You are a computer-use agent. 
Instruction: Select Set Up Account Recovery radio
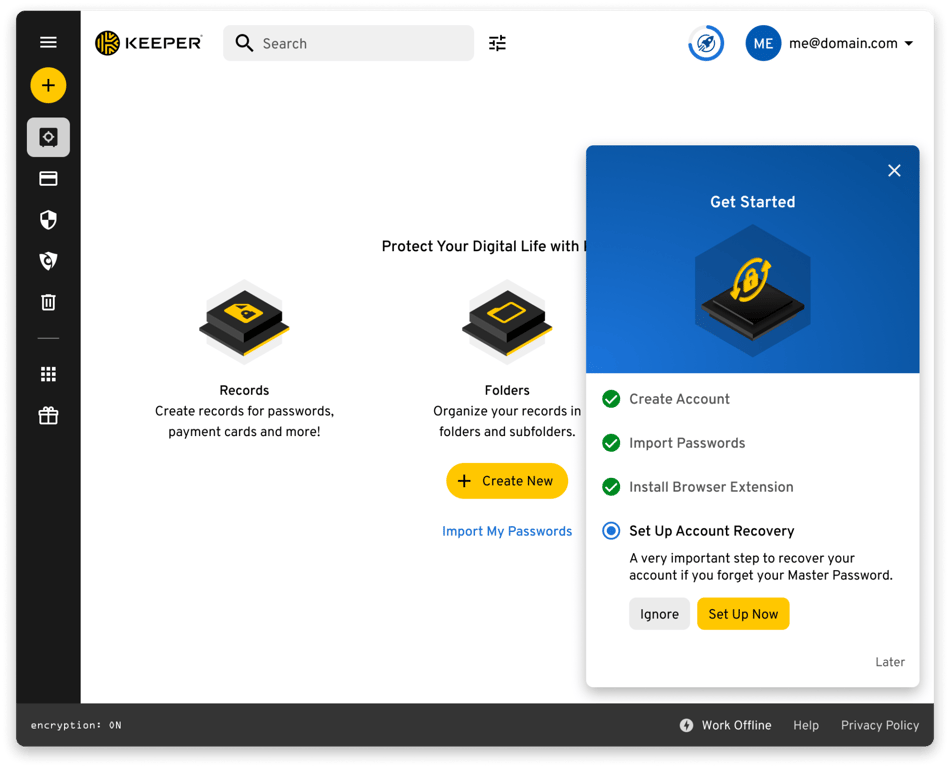click(611, 531)
